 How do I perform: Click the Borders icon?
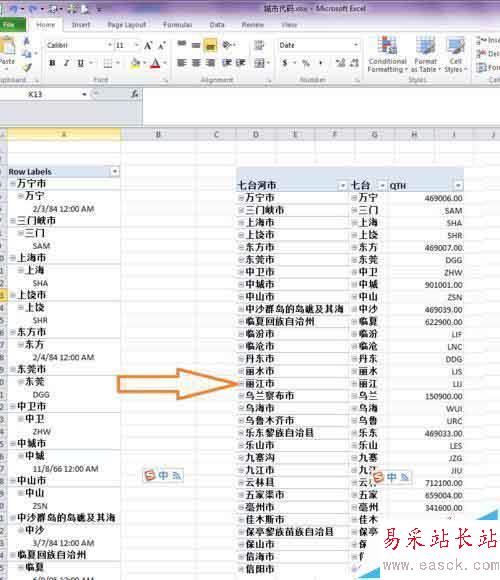tap(108, 63)
